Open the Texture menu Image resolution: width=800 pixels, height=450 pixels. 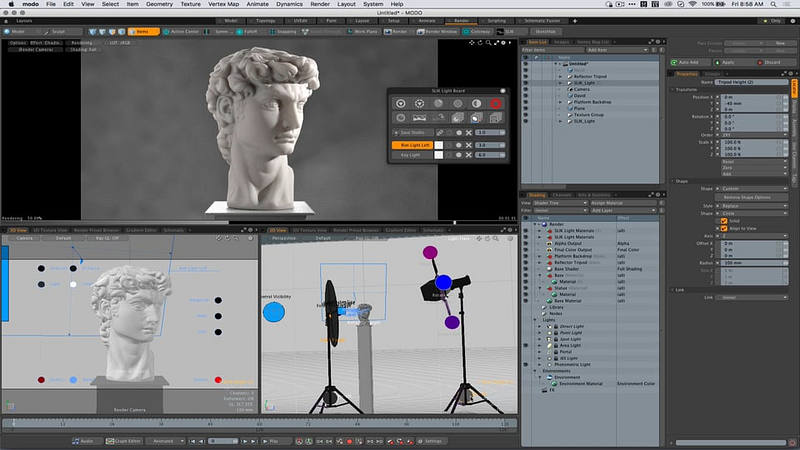pyautogui.click(x=190, y=4)
